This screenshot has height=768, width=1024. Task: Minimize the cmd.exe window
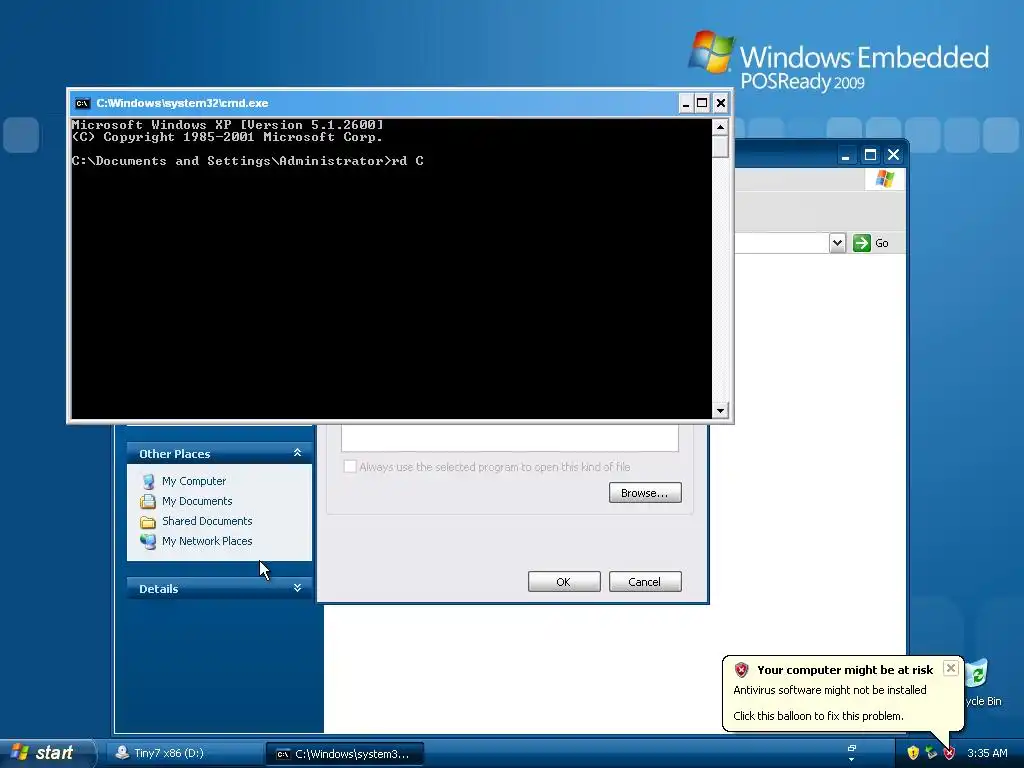[x=686, y=103]
